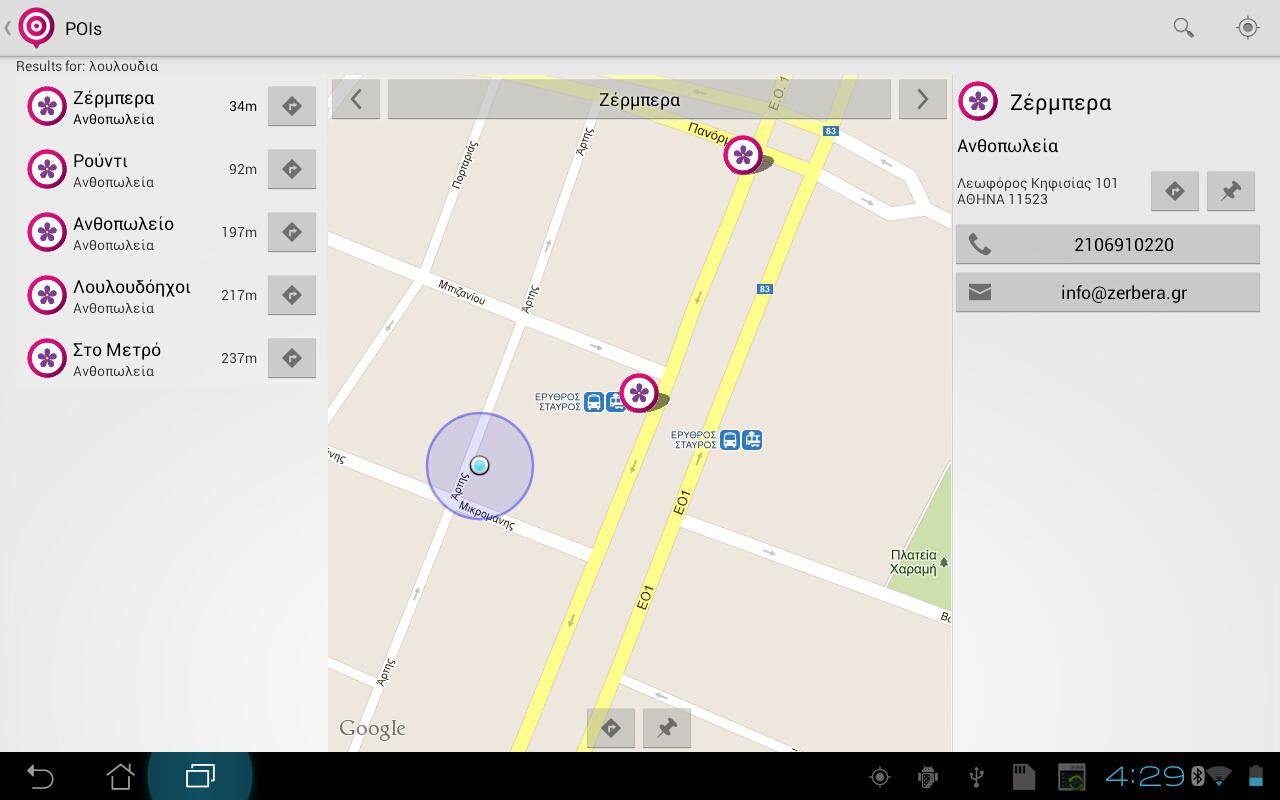Tap the flower marker near Πανόρμου on map
Image resolution: width=1280 pixels, height=800 pixels.
[x=742, y=155]
